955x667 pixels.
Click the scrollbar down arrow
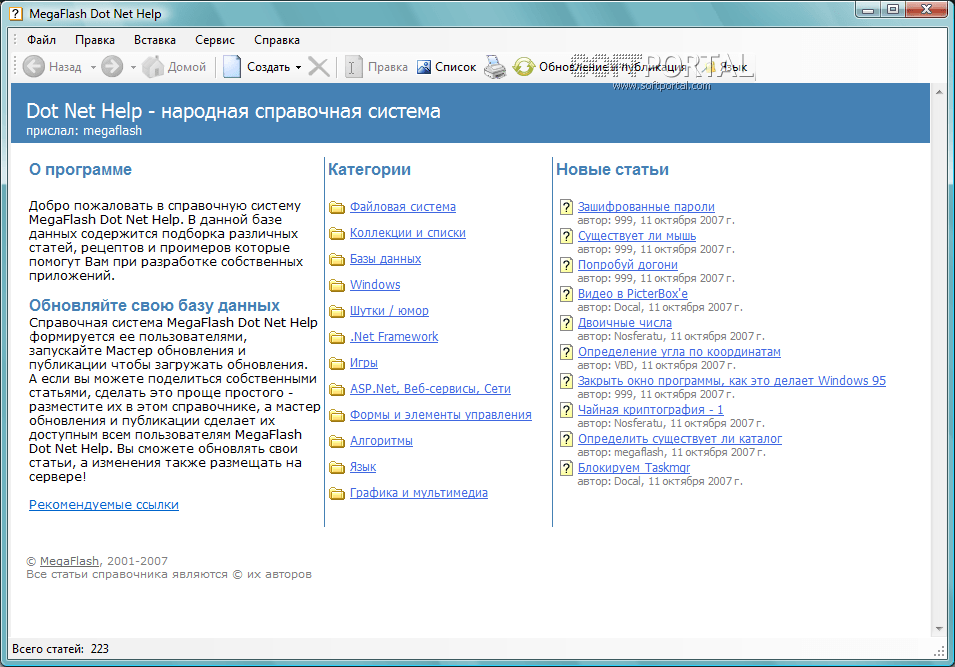point(938,629)
